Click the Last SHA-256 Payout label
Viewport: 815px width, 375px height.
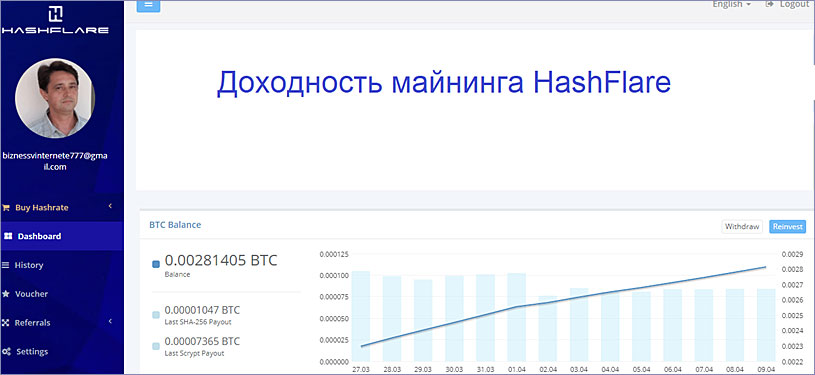[198, 322]
